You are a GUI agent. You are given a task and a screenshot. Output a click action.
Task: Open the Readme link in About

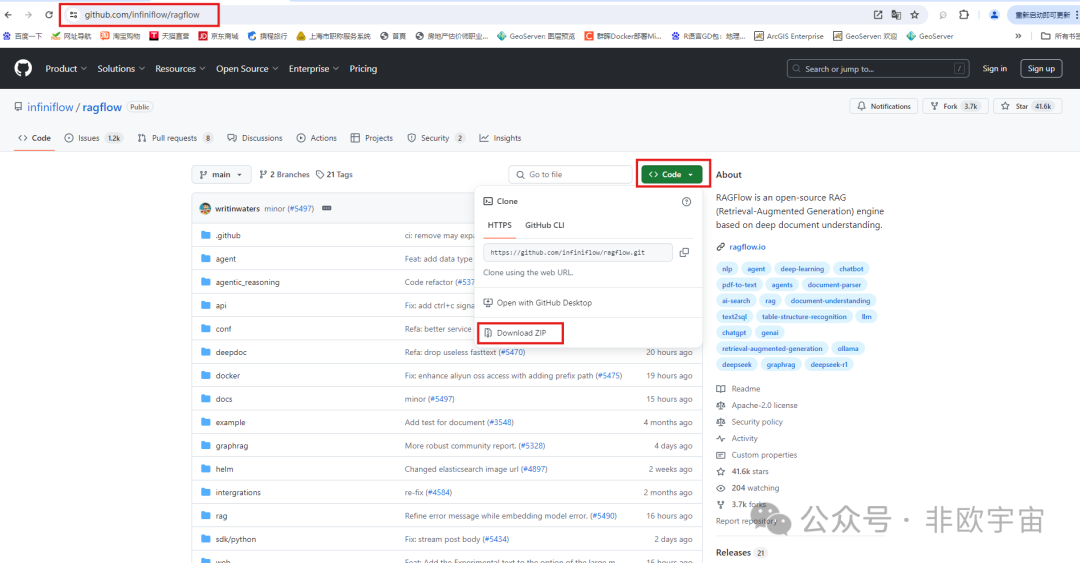[745, 389]
